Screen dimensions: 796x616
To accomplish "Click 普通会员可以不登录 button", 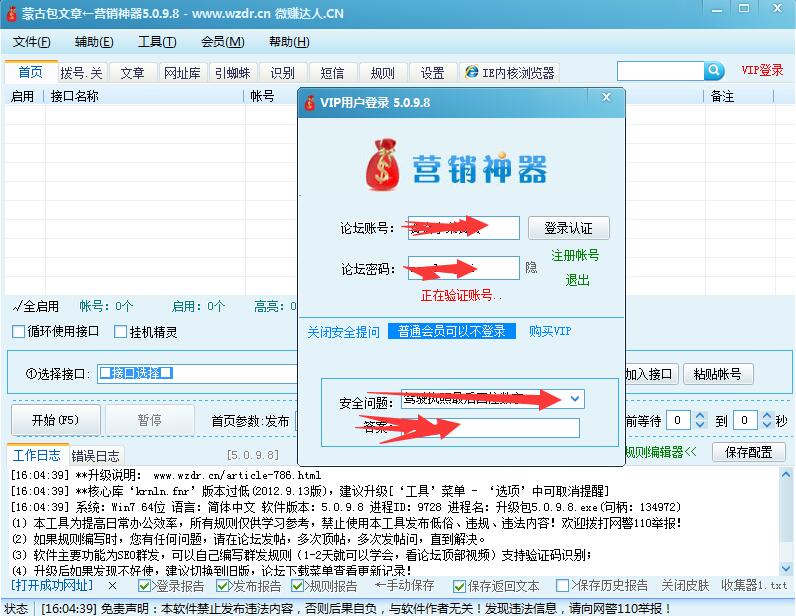I will [x=451, y=331].
